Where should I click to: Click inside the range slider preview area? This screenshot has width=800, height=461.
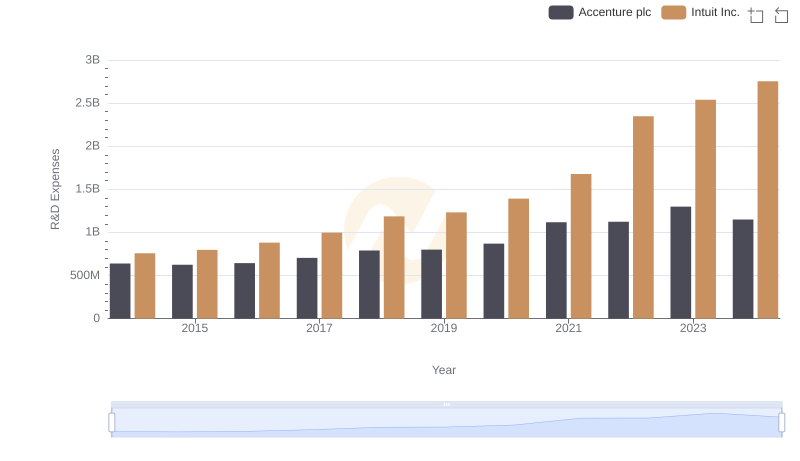(446, 423)
